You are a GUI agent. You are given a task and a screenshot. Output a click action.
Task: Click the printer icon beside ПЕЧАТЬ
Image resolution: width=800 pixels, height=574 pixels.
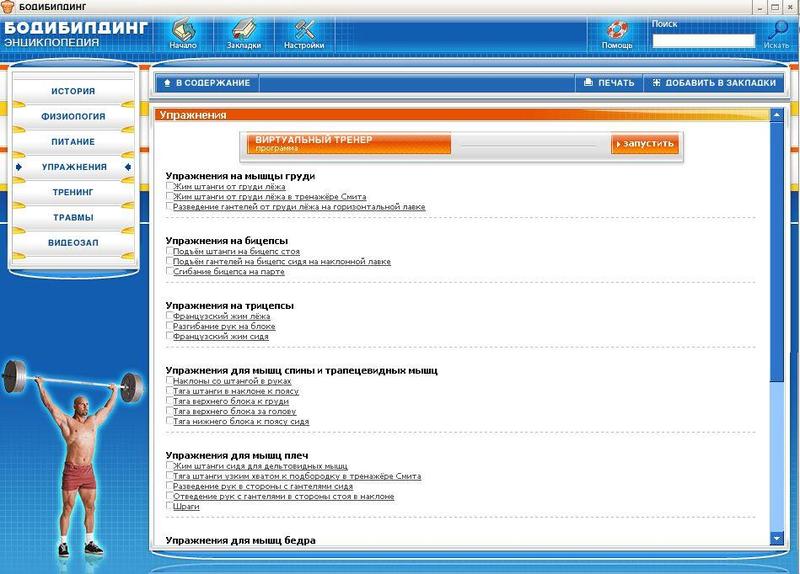coord(588,82)
